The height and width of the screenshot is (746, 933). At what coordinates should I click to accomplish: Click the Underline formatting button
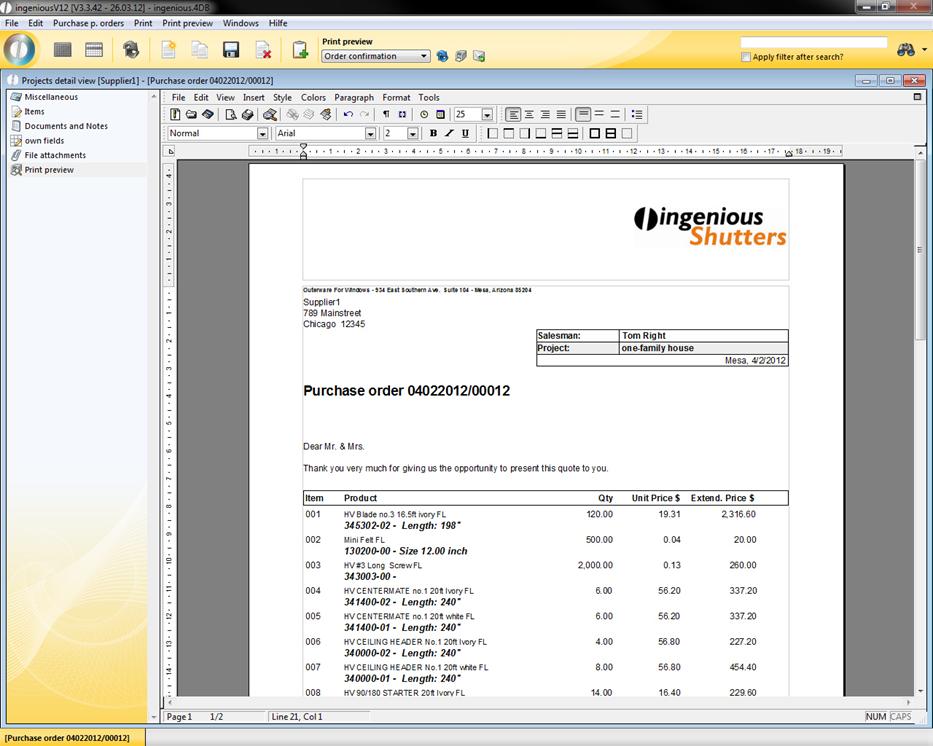(465, 133)
